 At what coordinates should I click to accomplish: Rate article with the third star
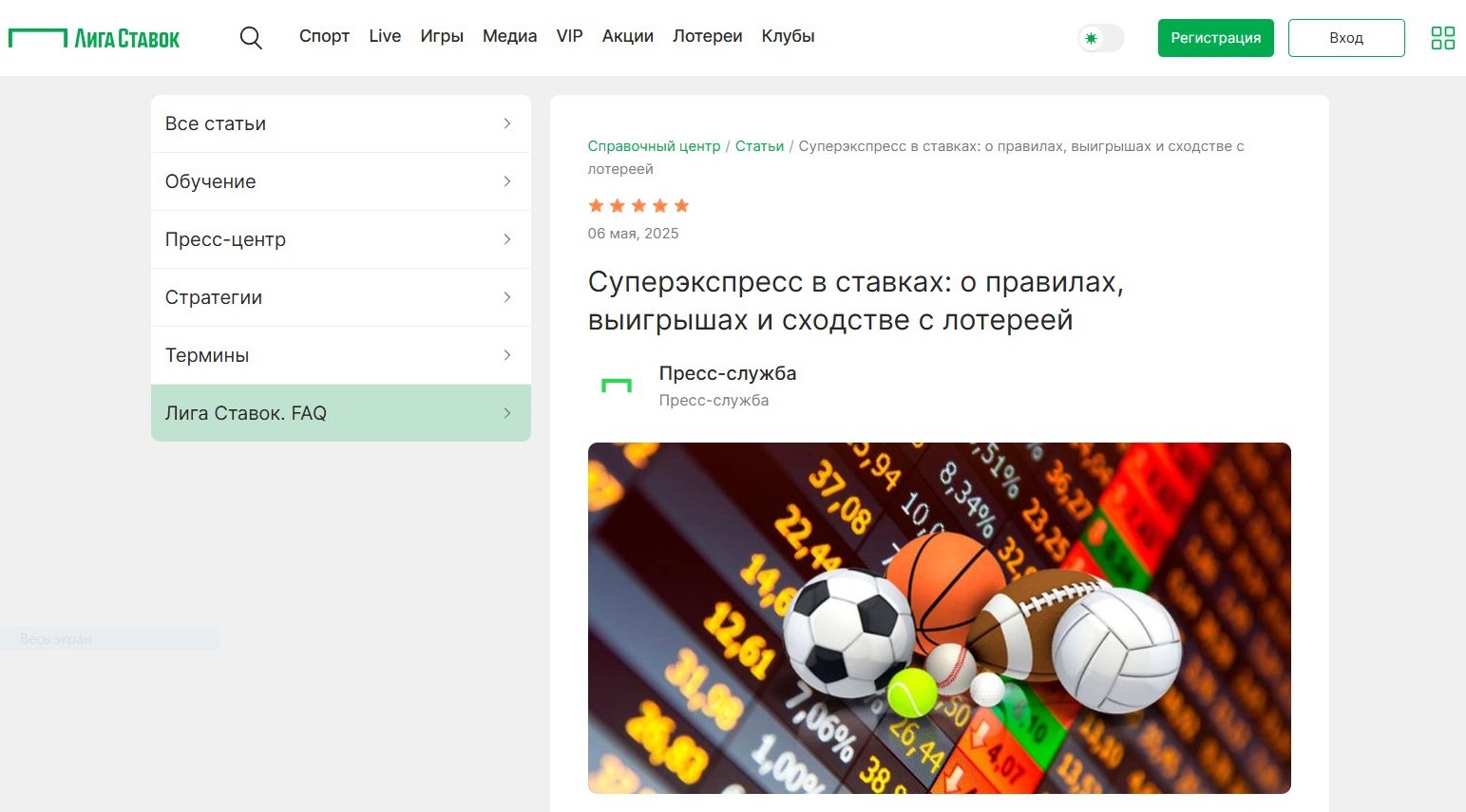coord(638,206)
